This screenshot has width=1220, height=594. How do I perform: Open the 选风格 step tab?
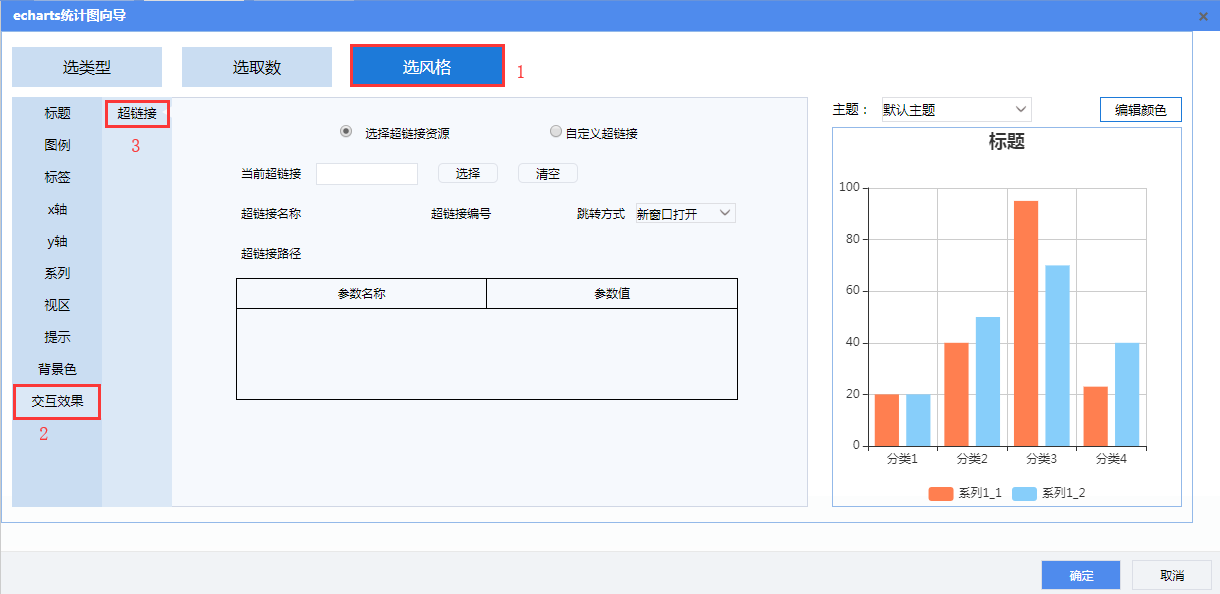point(427,67)
